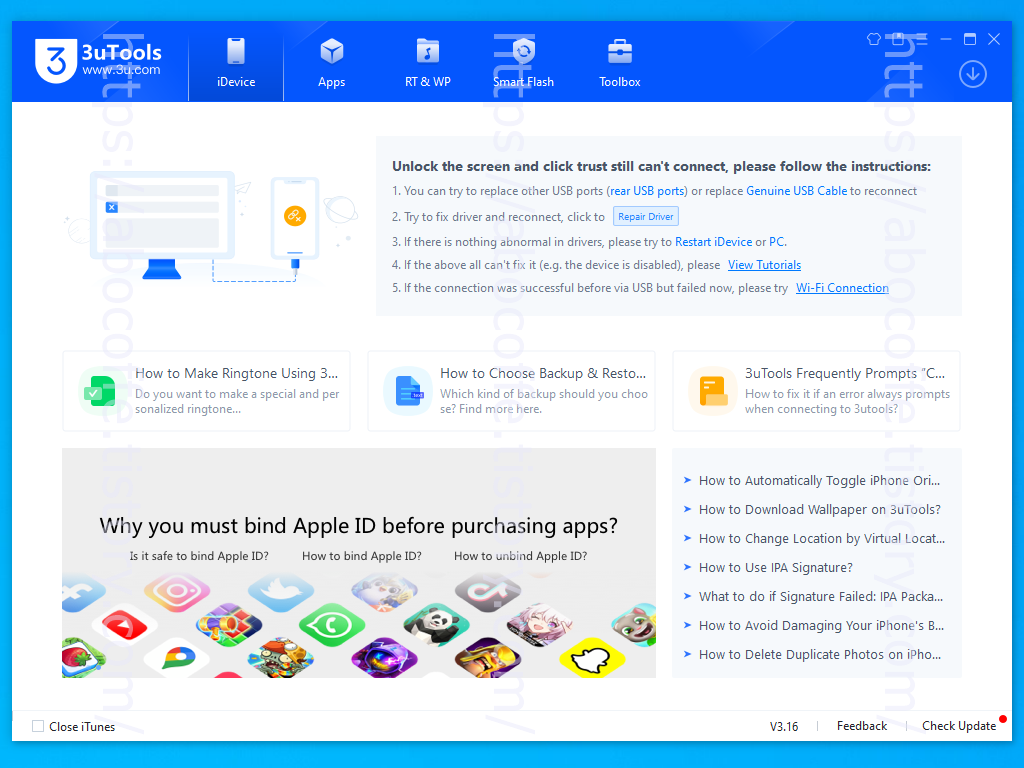The image size is (1024, 768).
Task: Click the Talking Tom icon in banner
Action: point(635,625)
